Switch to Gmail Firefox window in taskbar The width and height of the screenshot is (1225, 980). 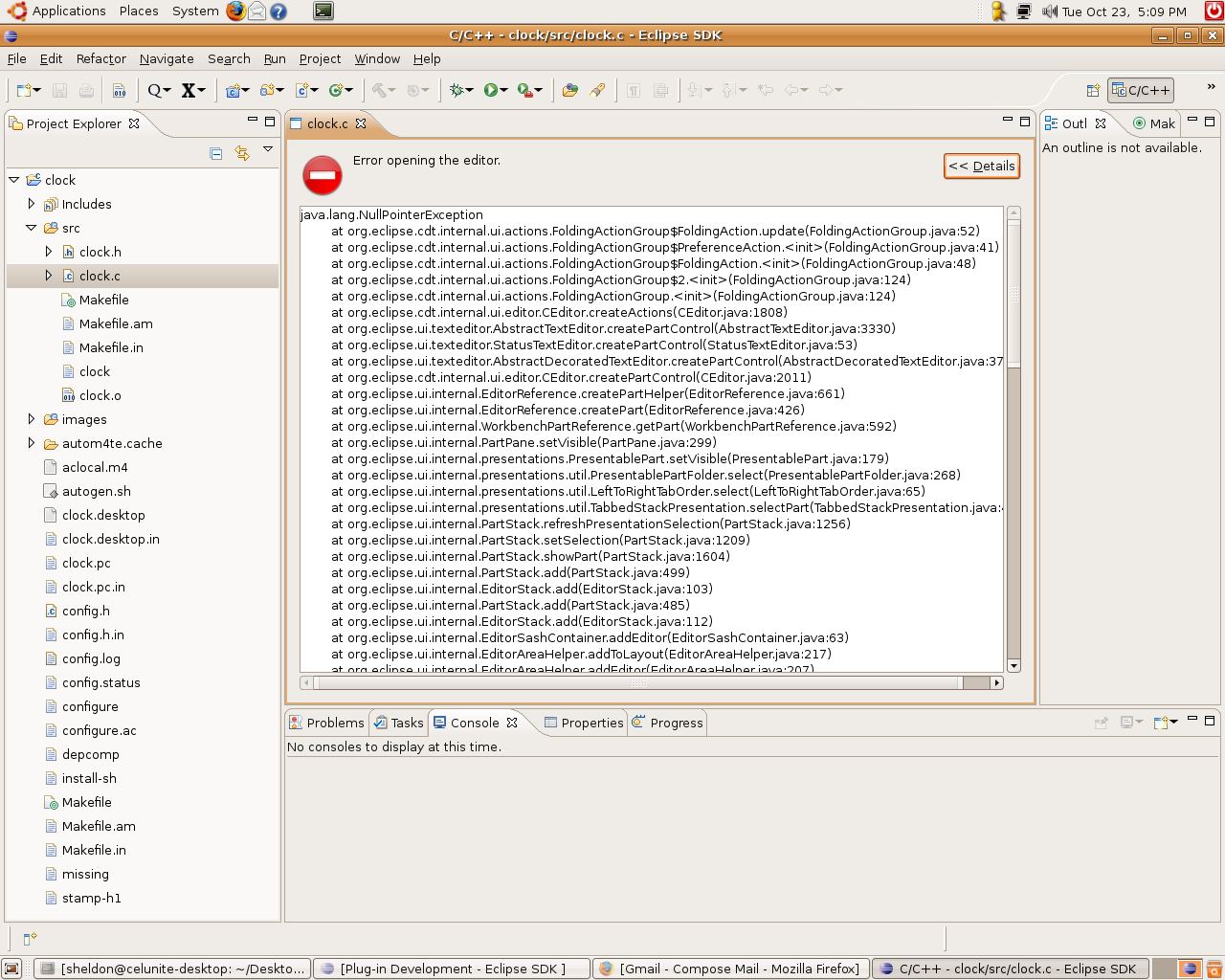tap(732, 969)
